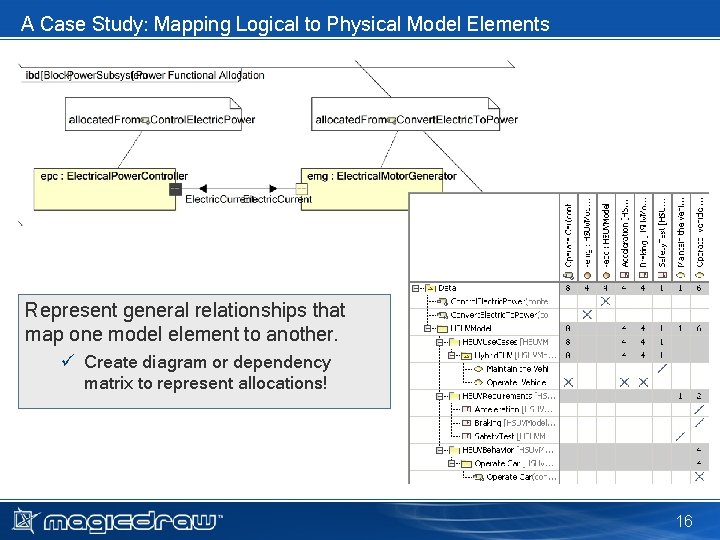Click the Operate Vehicle use case icon
720x540 pixels.
tap(478, 382)
